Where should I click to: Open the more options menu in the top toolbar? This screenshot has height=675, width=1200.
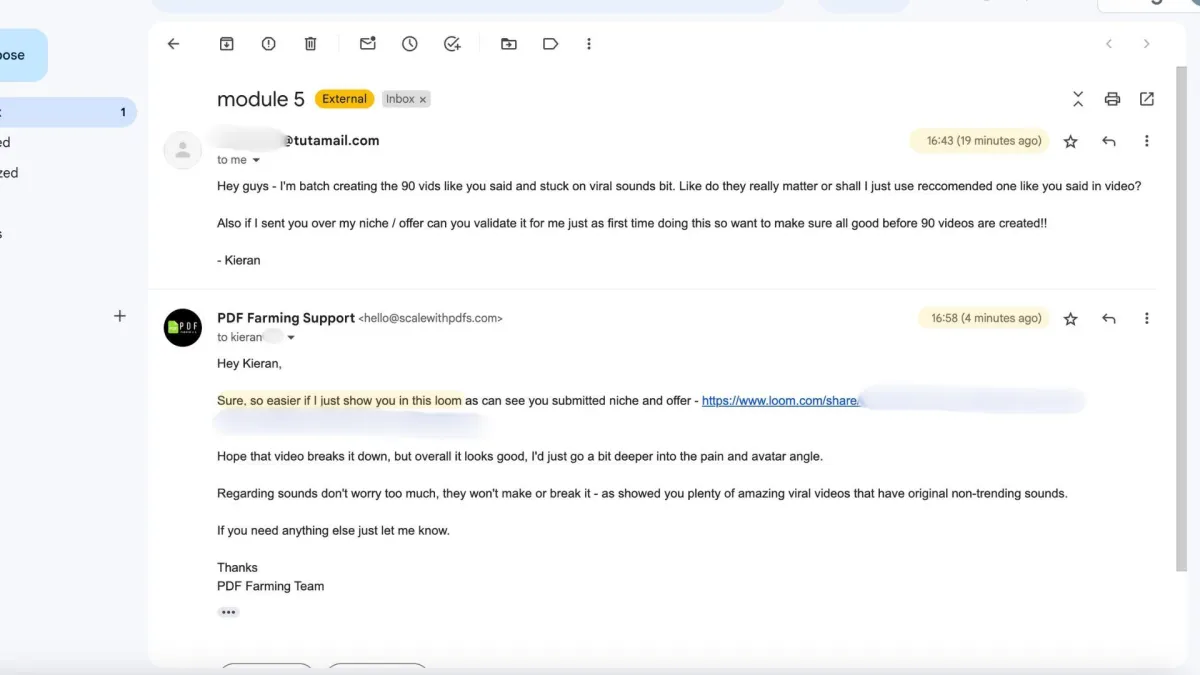tap(589, 44)
